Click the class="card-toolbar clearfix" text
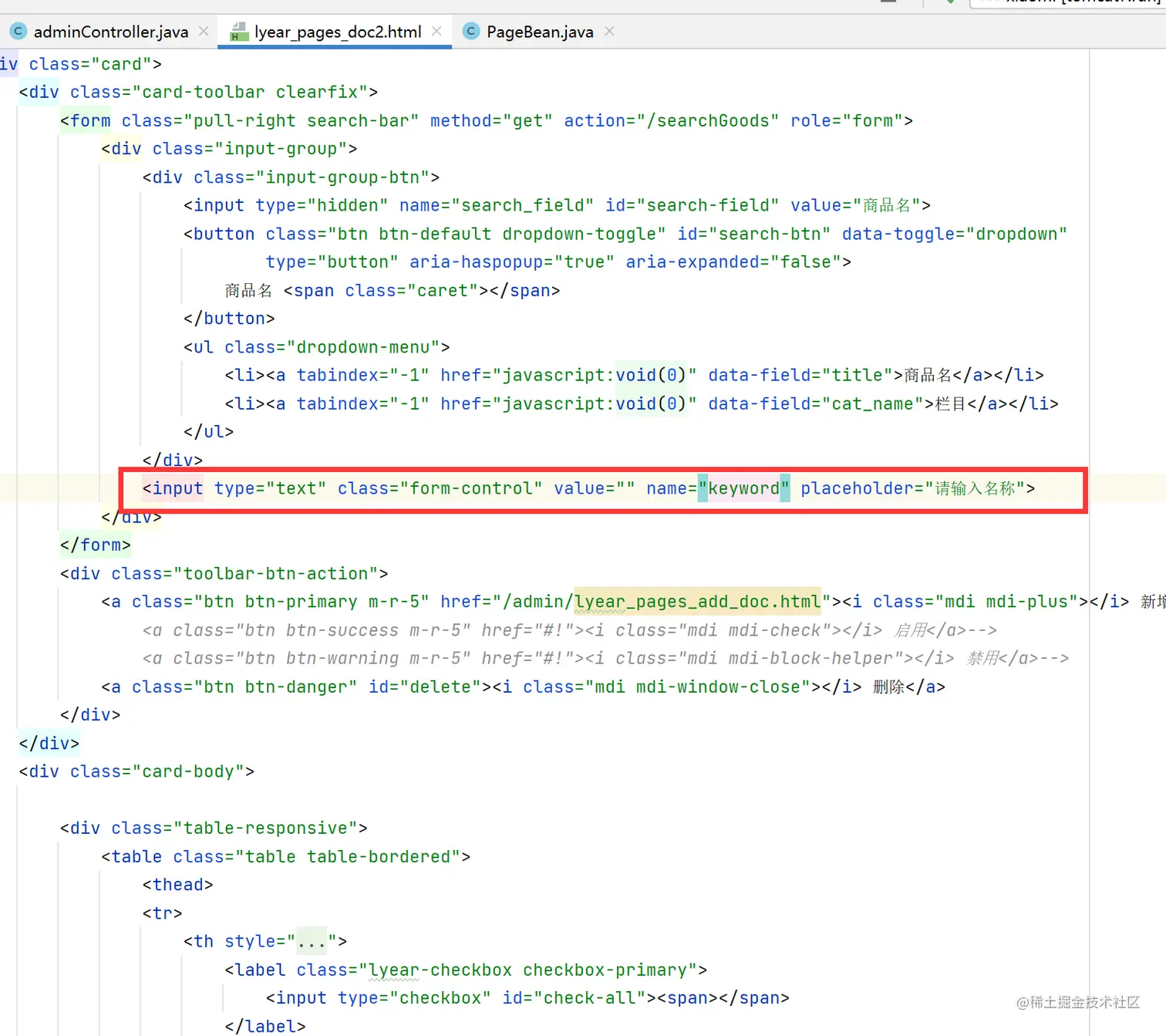 click(219, 92)
